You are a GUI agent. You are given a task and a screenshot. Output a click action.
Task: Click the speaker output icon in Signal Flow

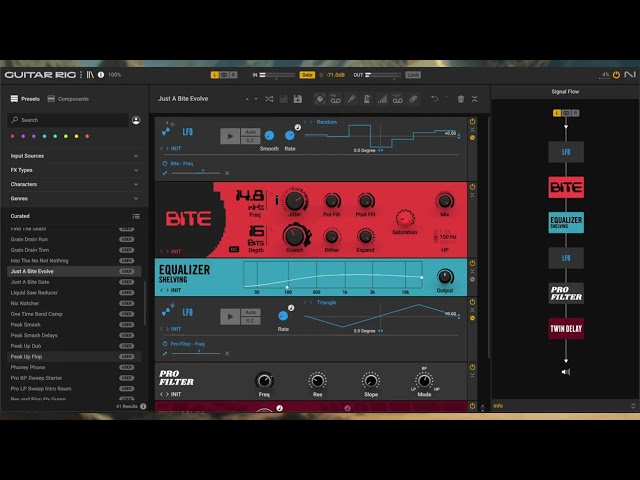click(x=566, y=372)
